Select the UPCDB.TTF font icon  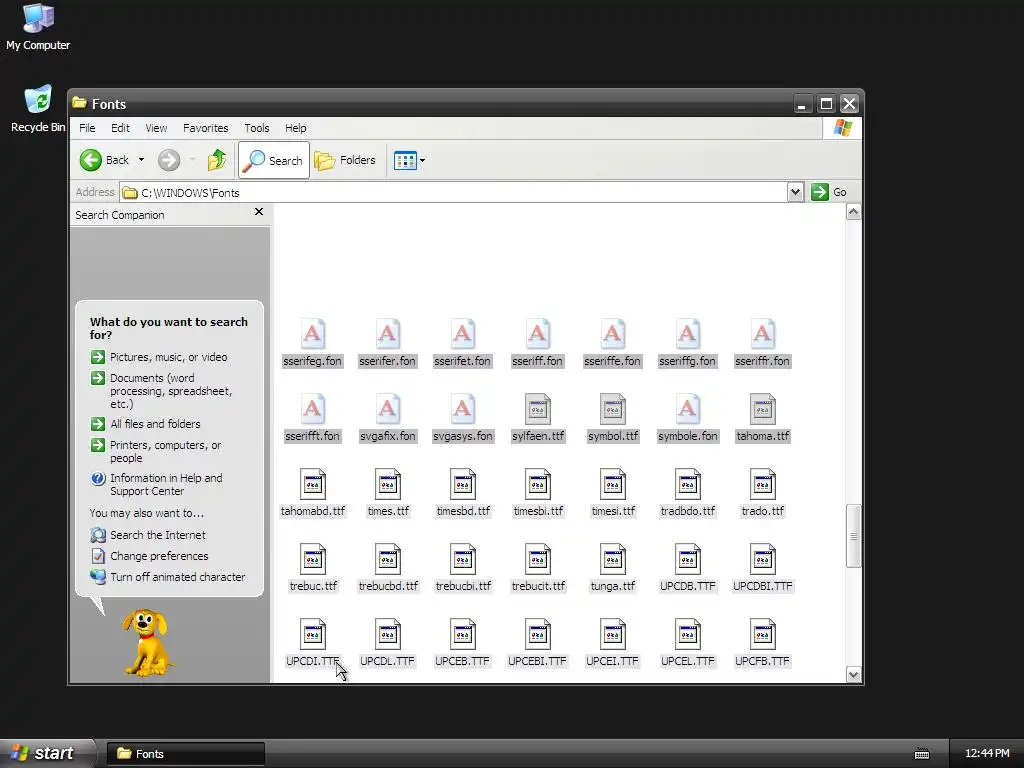click(x=687, y=560)
